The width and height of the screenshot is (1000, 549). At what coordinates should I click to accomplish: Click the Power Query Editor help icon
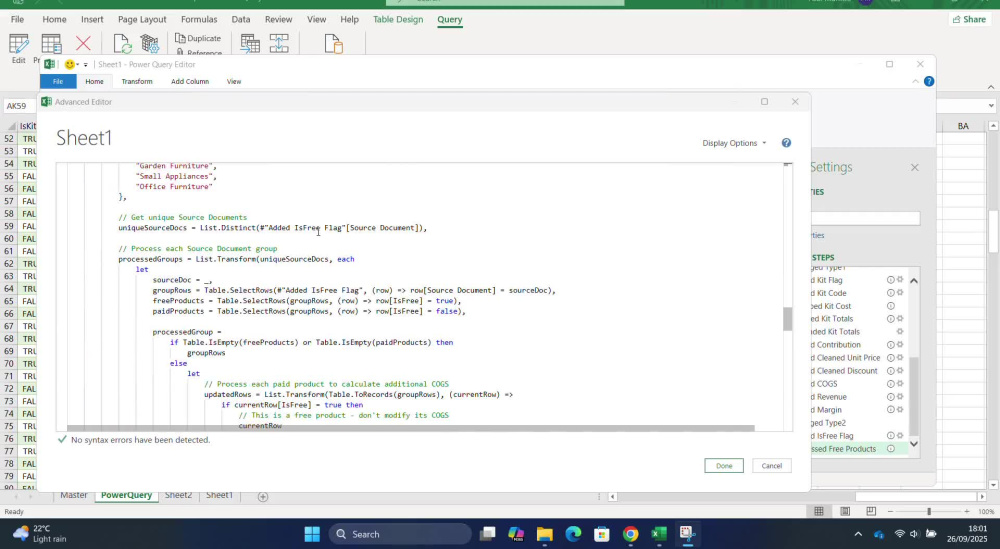(x=929, y=81)
